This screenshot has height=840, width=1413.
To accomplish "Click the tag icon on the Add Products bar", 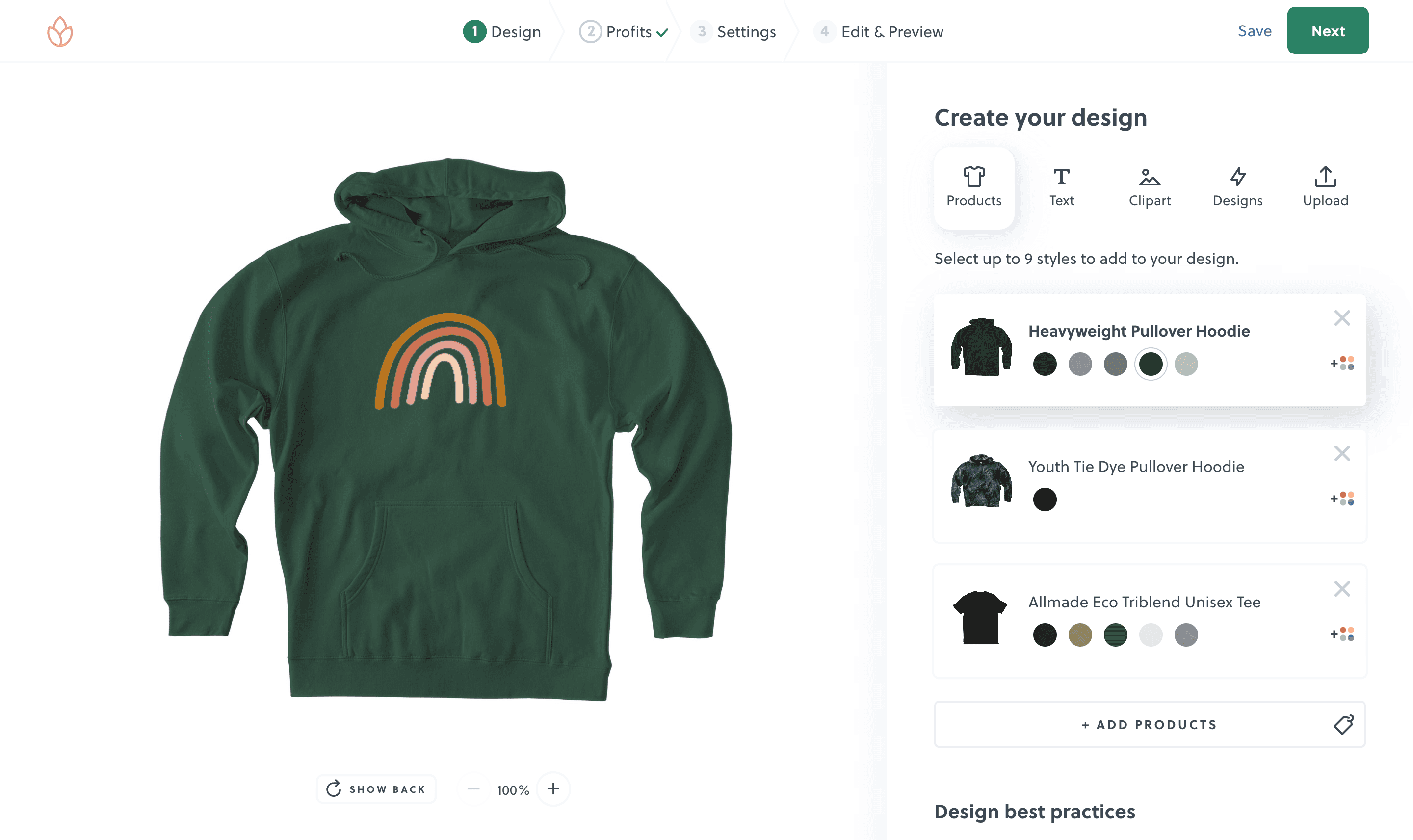I will click(x=1344, y=724).
